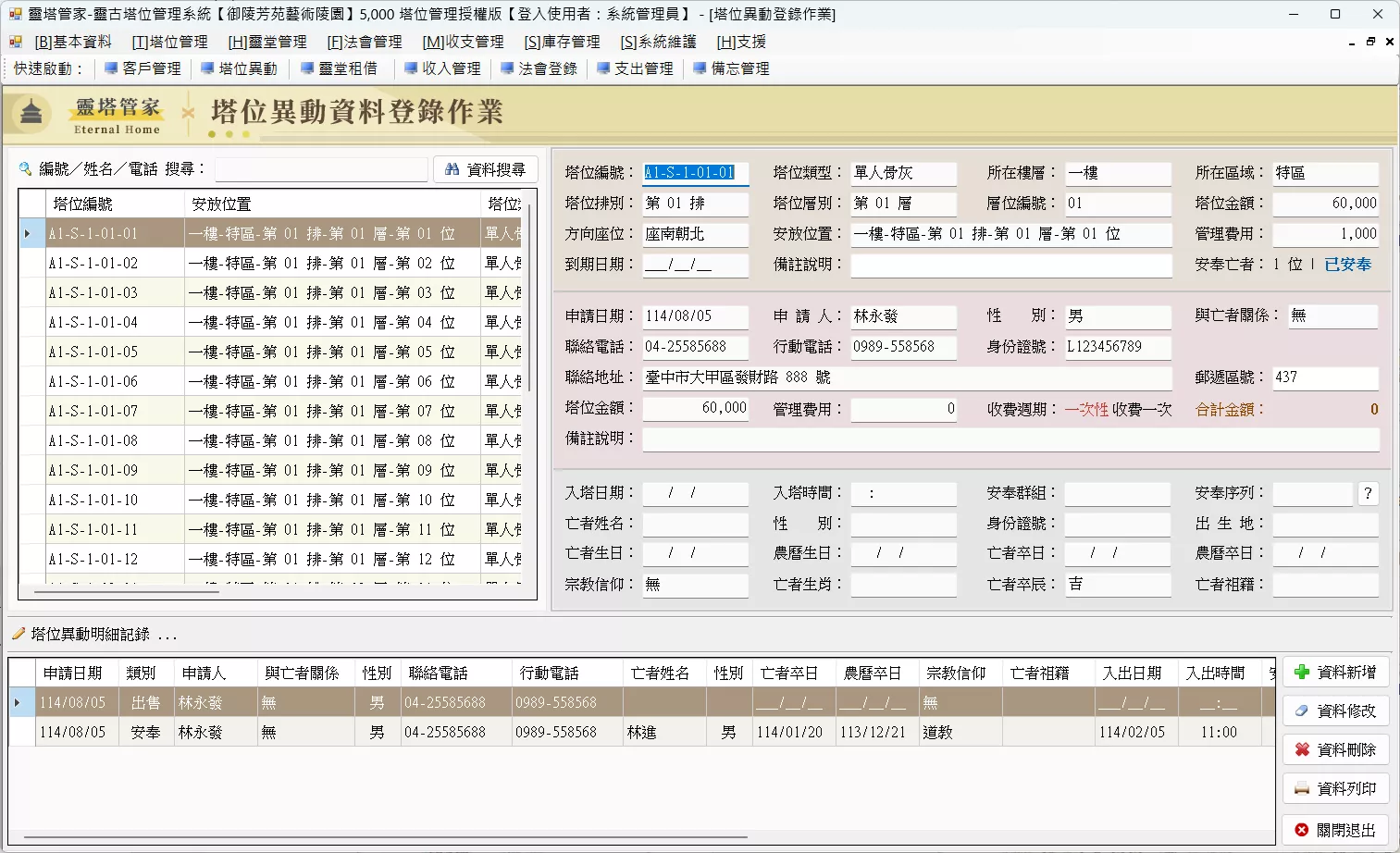Click the first 備註說明 field beside 到期日期
1400x853 pixels.
pos(1011,265)
